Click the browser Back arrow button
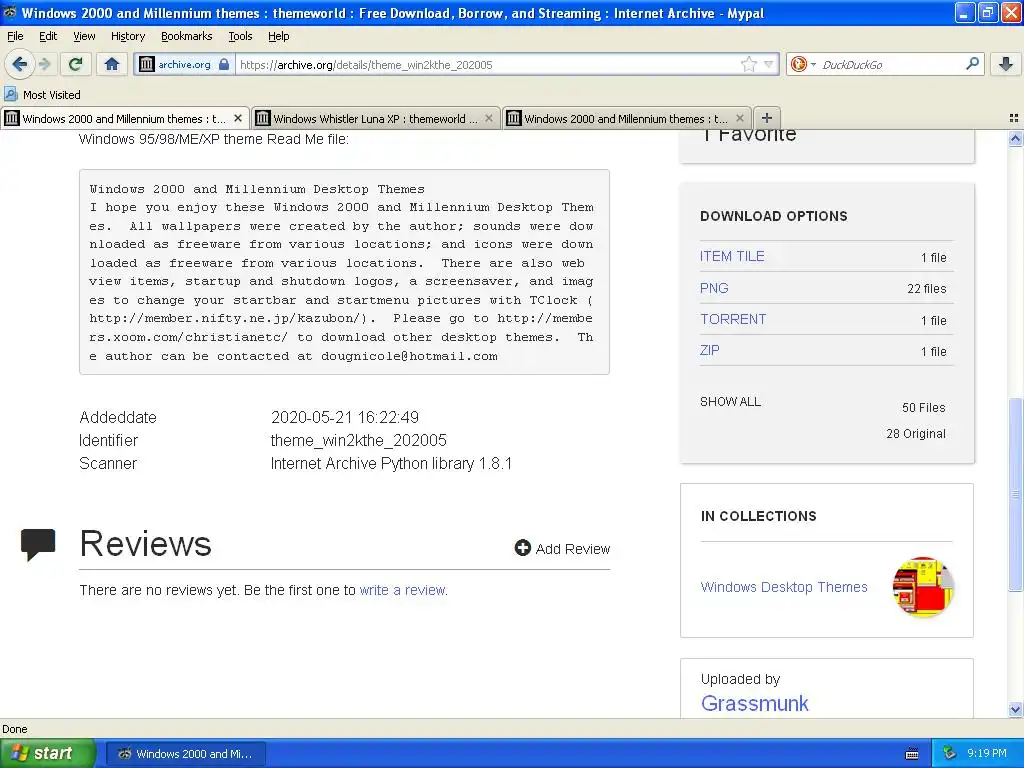This screenshot has width=1024, height=768. click(19, 64)
